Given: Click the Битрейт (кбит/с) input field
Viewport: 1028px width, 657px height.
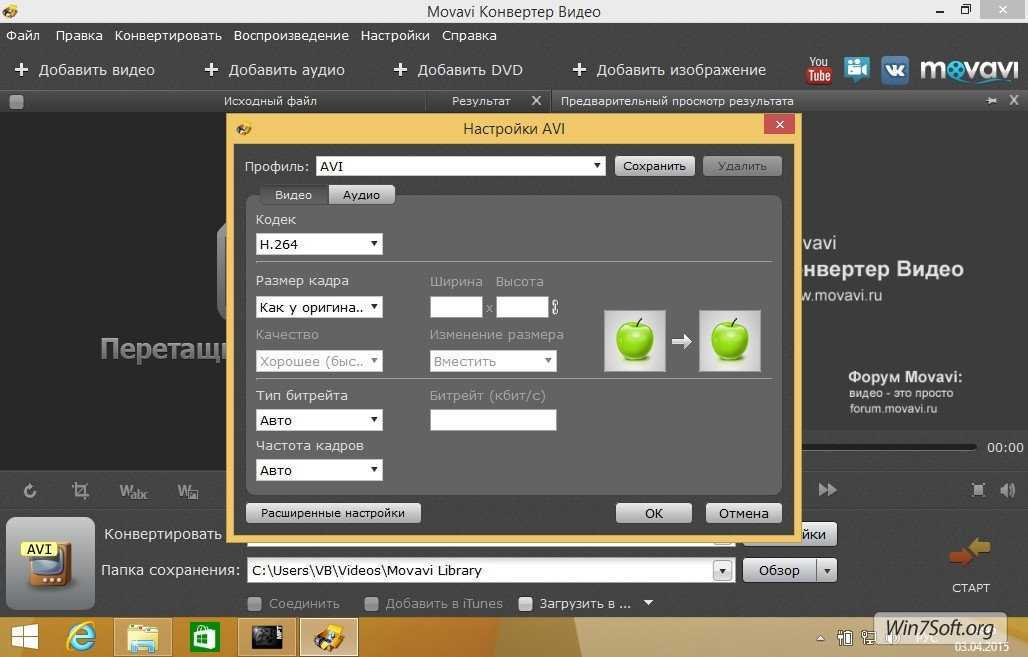Looking at the screenshot, I should coord(493,420).
